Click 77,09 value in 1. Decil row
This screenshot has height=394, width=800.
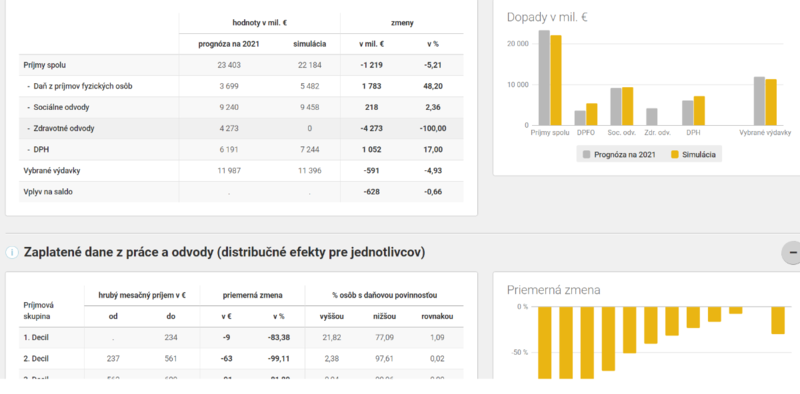(383, 337)
